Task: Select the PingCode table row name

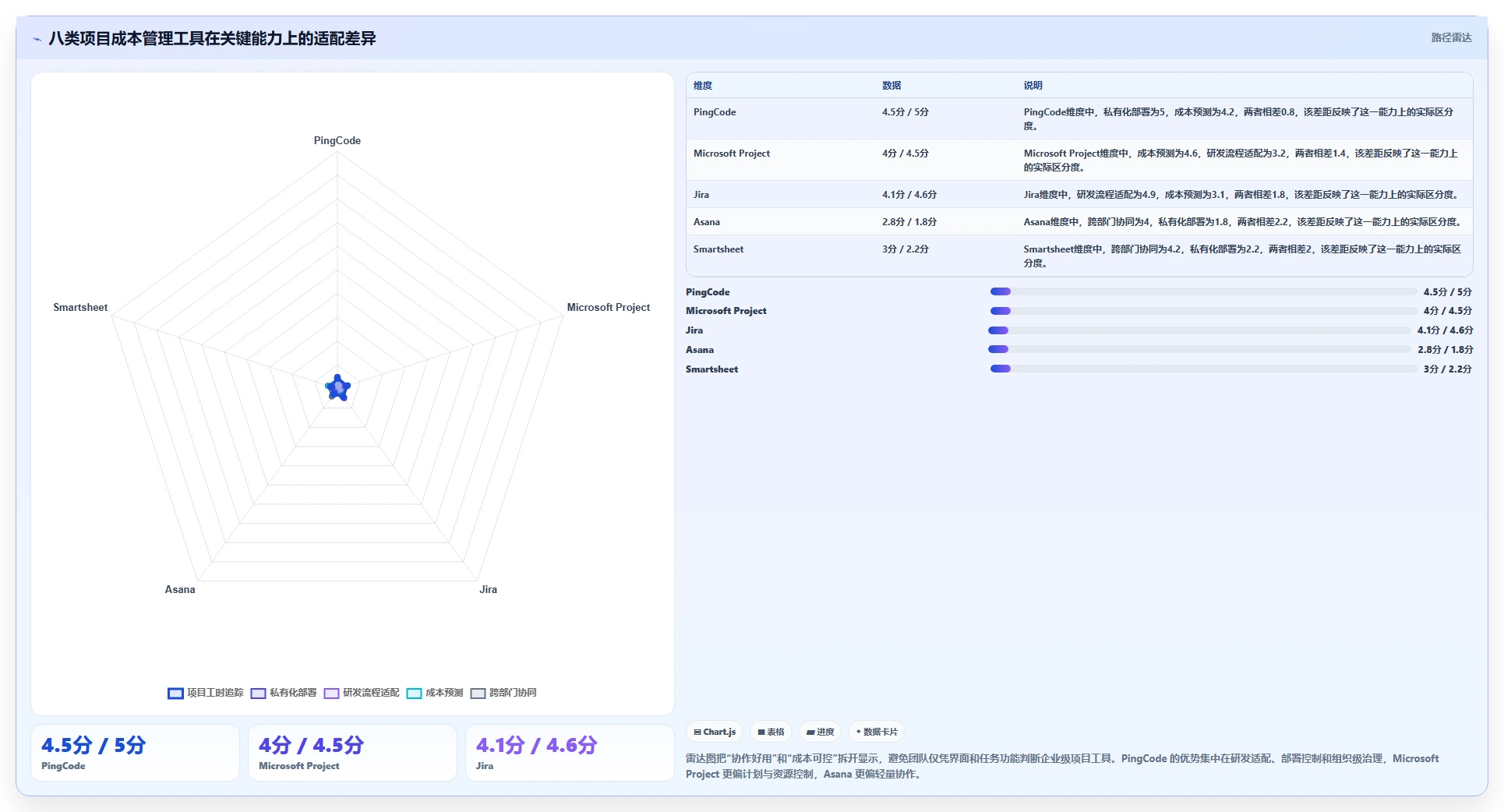Action: point(715,112)
